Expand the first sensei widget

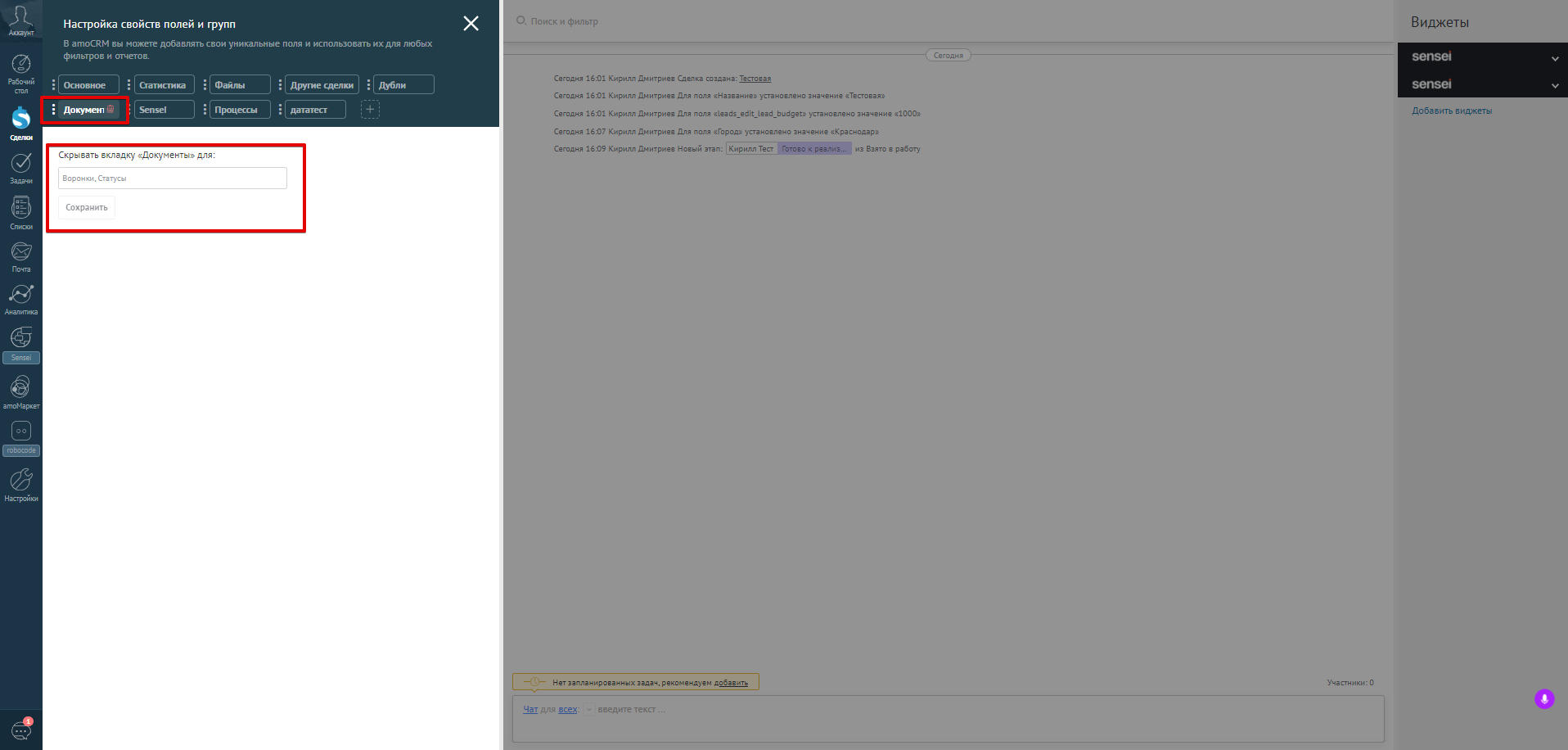[1555, 58]
